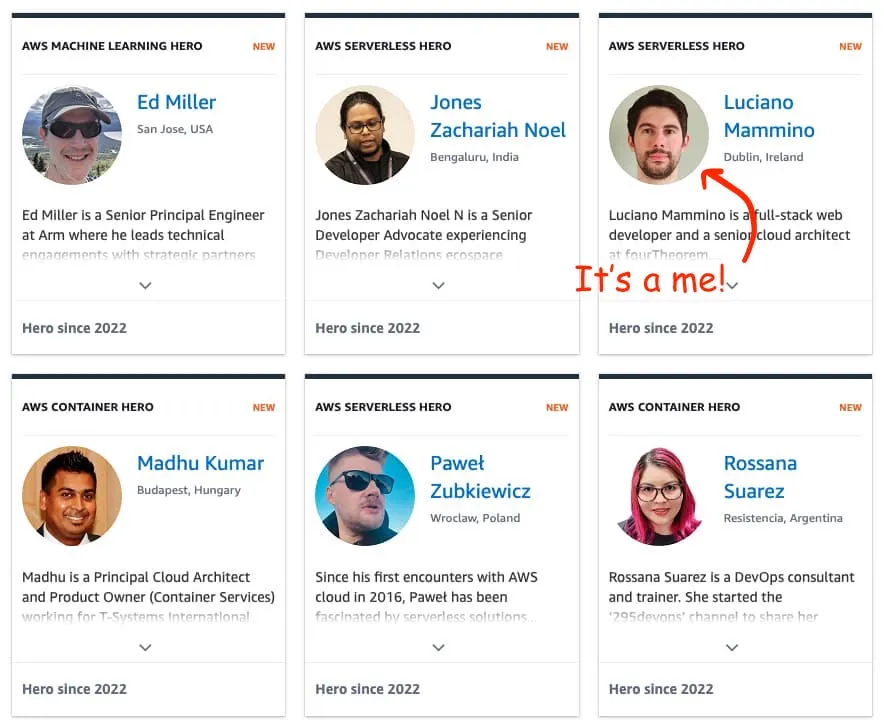Expand Luciano Mammino's bio description
The width and height of the screenshot is (884, 727).
731,285
